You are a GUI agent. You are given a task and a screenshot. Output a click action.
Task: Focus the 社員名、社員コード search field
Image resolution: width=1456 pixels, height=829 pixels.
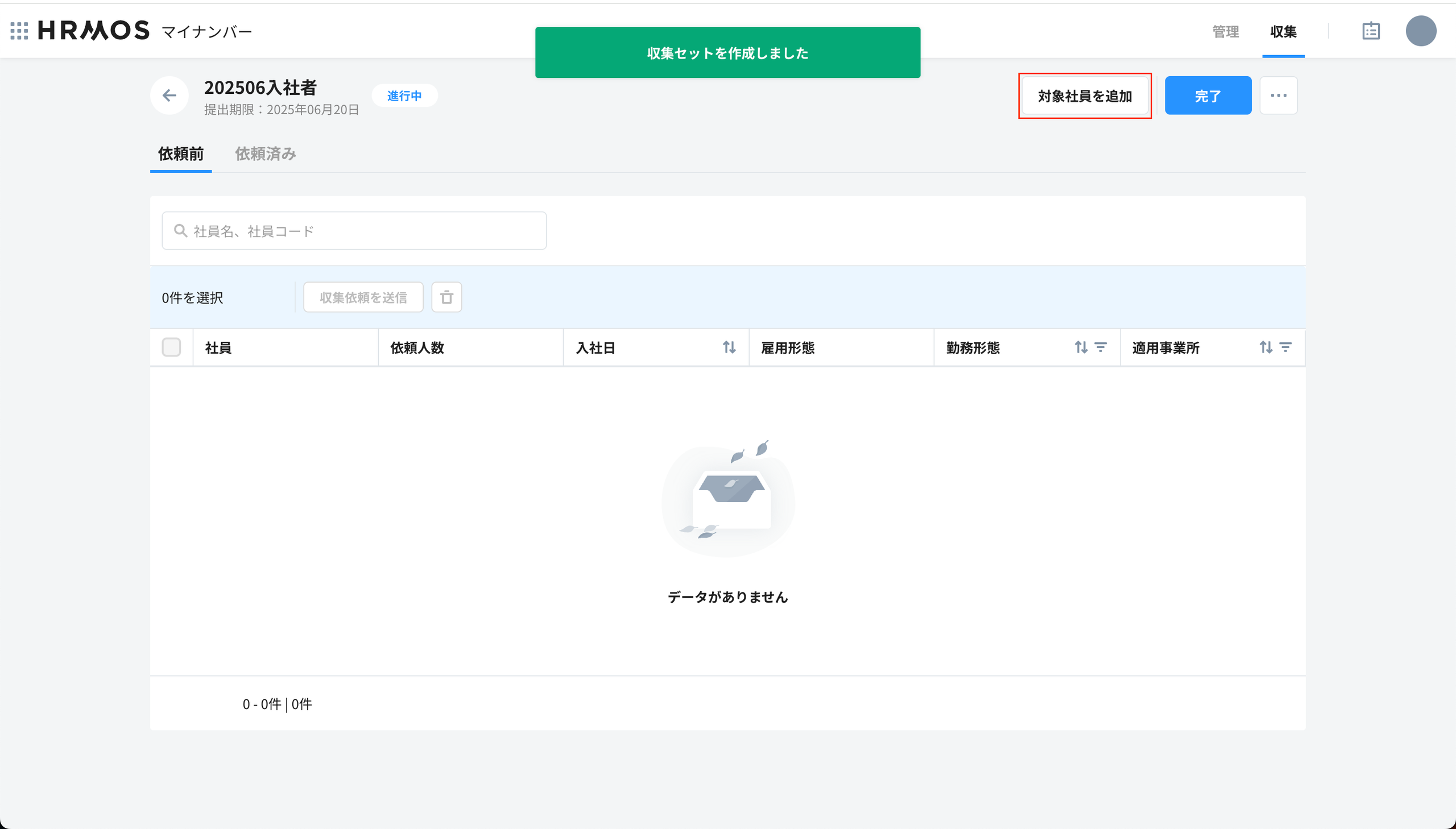point(354,231)
